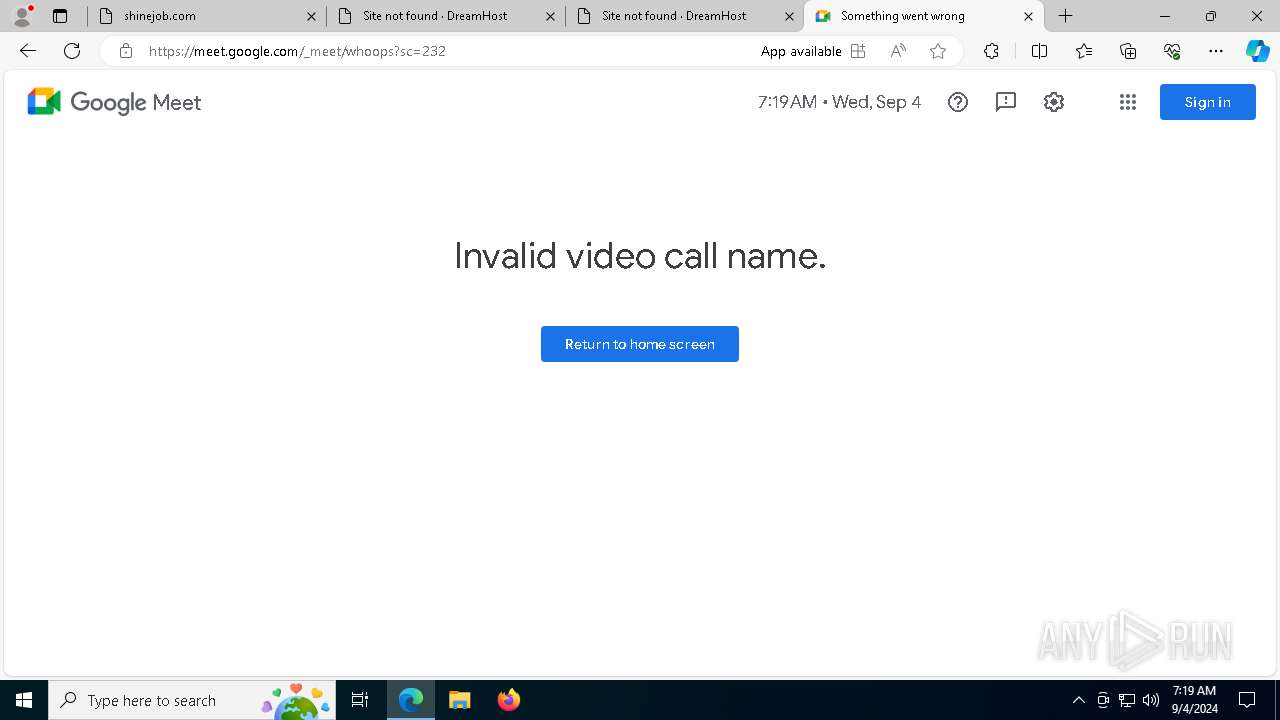Image resolution: width=1280 pixels, height=720 pixels.
Task: Open Google Meet settings gear
Action: coord(1054,102)
